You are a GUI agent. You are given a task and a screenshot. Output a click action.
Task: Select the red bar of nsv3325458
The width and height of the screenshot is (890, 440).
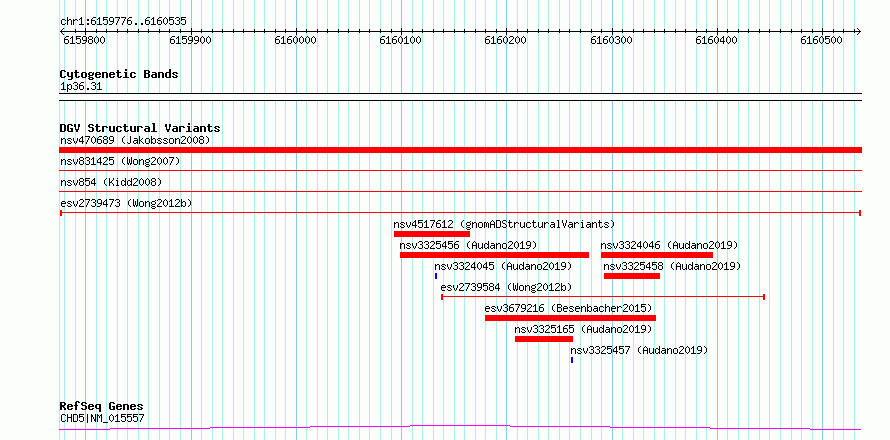click(x=632, y=276)
